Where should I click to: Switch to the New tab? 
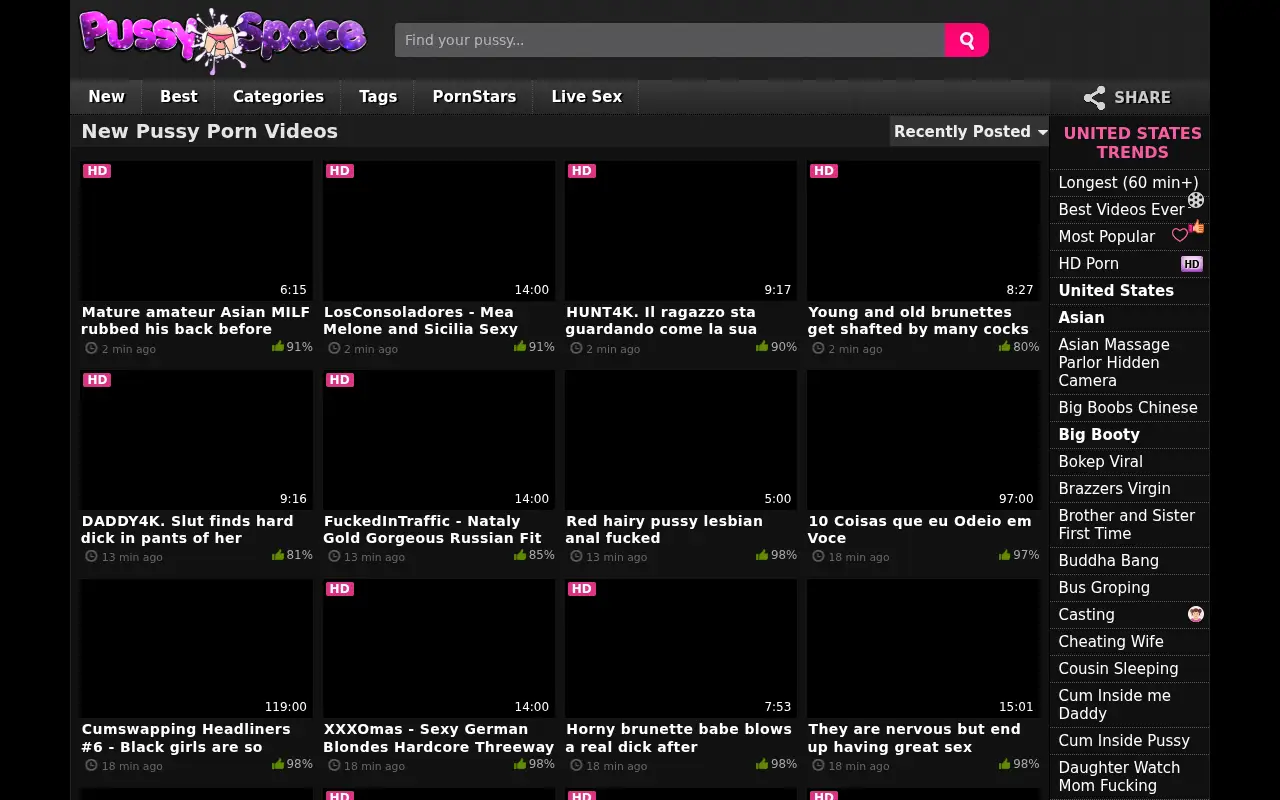(x=106, y=97)
